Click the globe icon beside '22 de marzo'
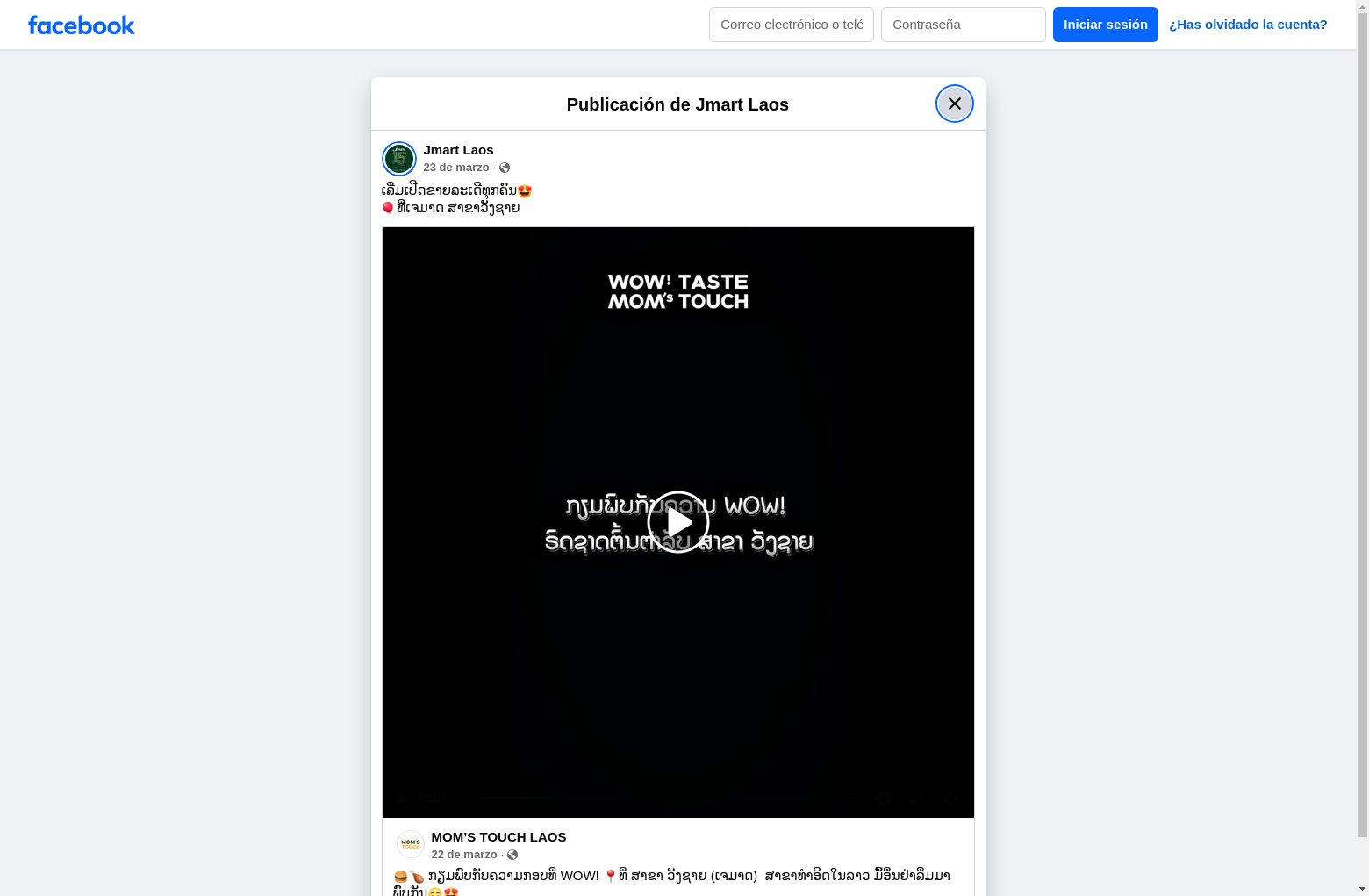 (x=512, y=855)
